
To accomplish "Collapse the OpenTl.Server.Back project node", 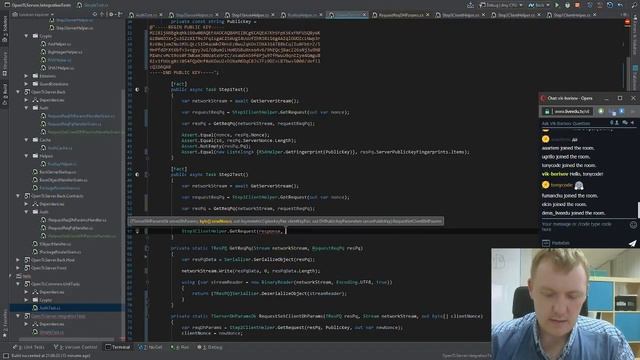I will pyautogui.click(x=18, y=92).
